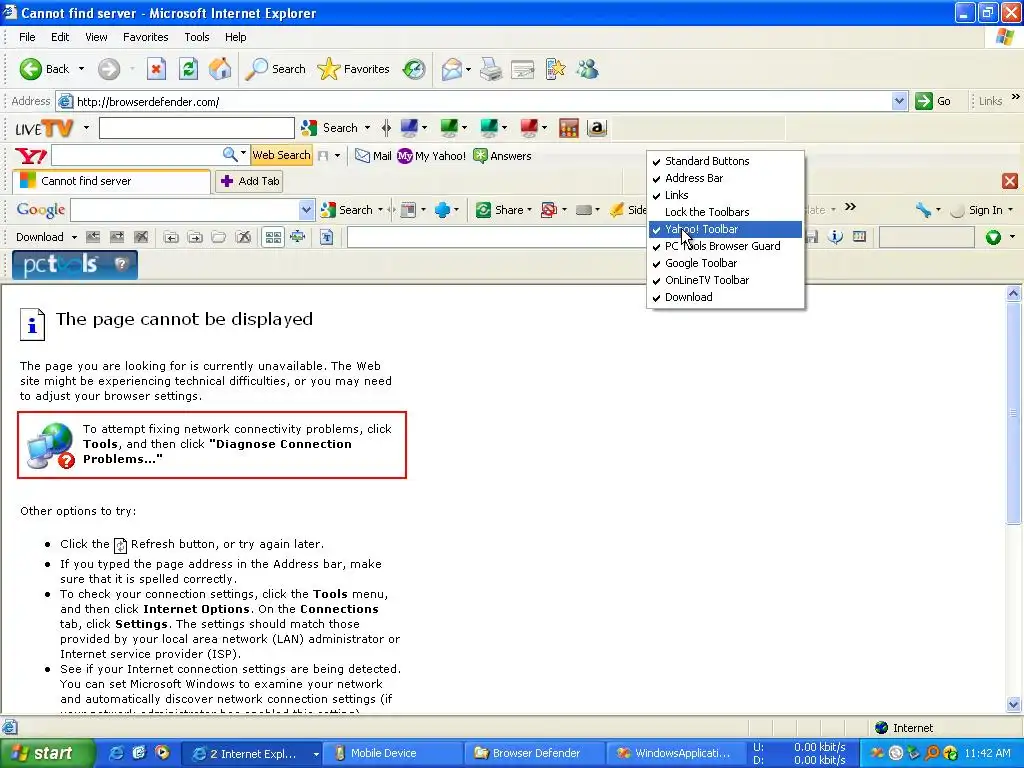
Task: Click the tile windows icon on Download toolbar
Action: tap(274, 237)
